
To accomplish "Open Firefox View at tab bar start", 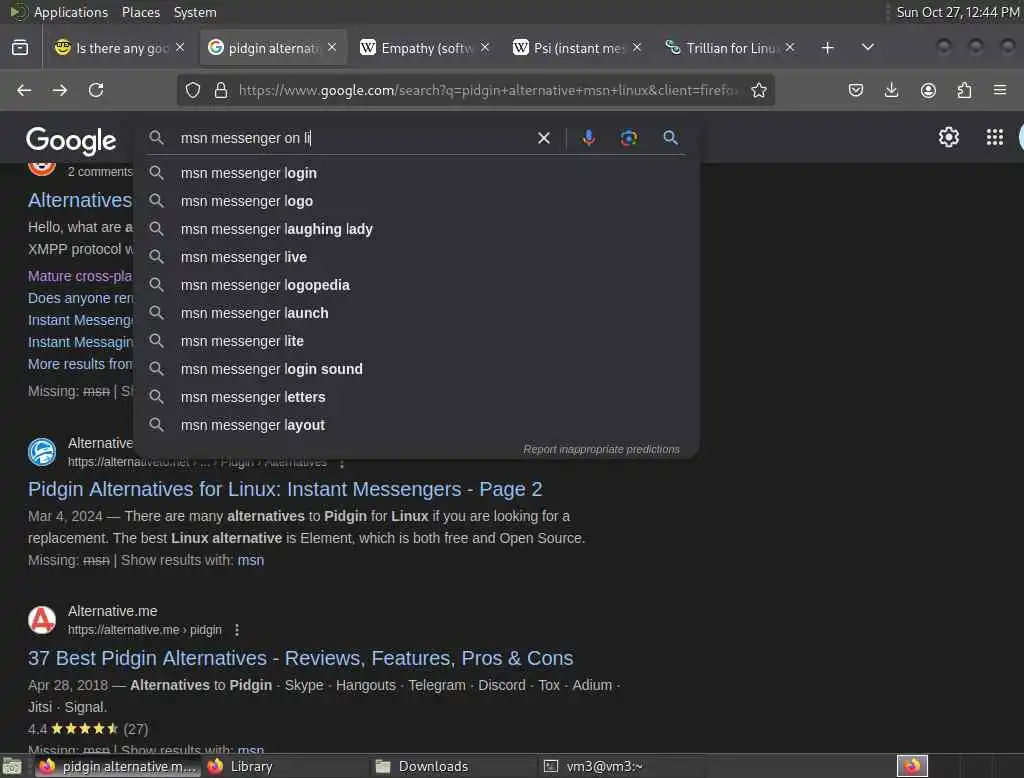I will pos(20,48).
